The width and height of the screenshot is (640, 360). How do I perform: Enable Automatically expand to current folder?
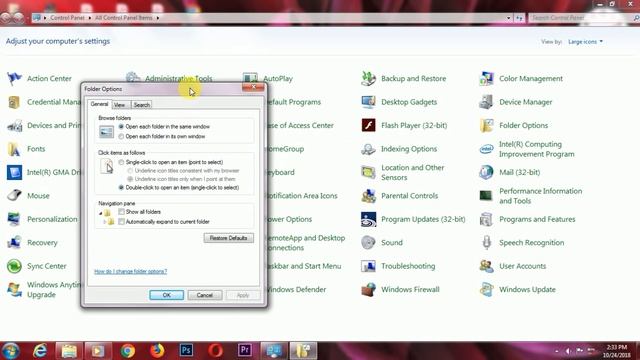click(x=121, y=222)
